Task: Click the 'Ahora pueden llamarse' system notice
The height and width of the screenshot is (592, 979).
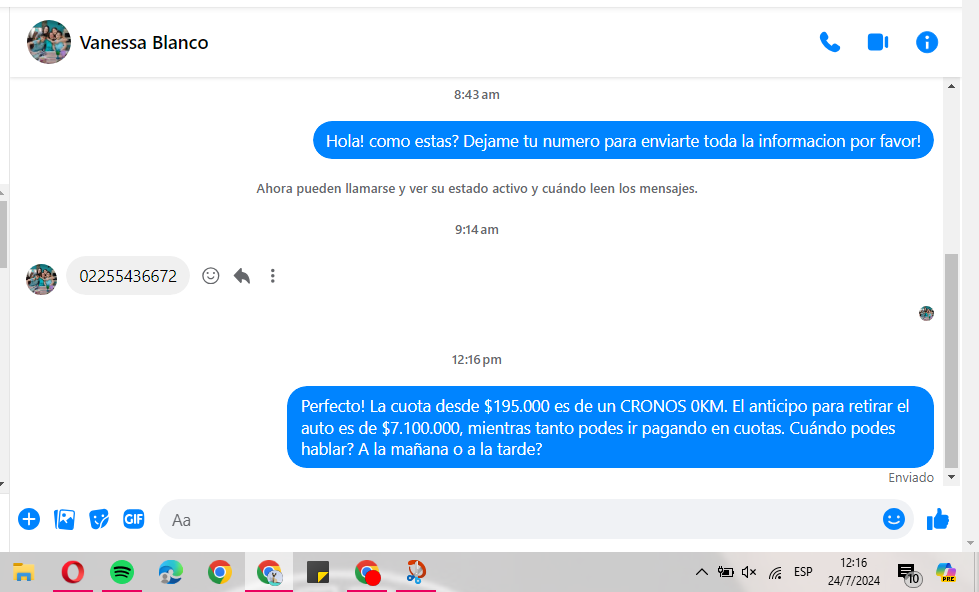Action: [x=477, y=189]
